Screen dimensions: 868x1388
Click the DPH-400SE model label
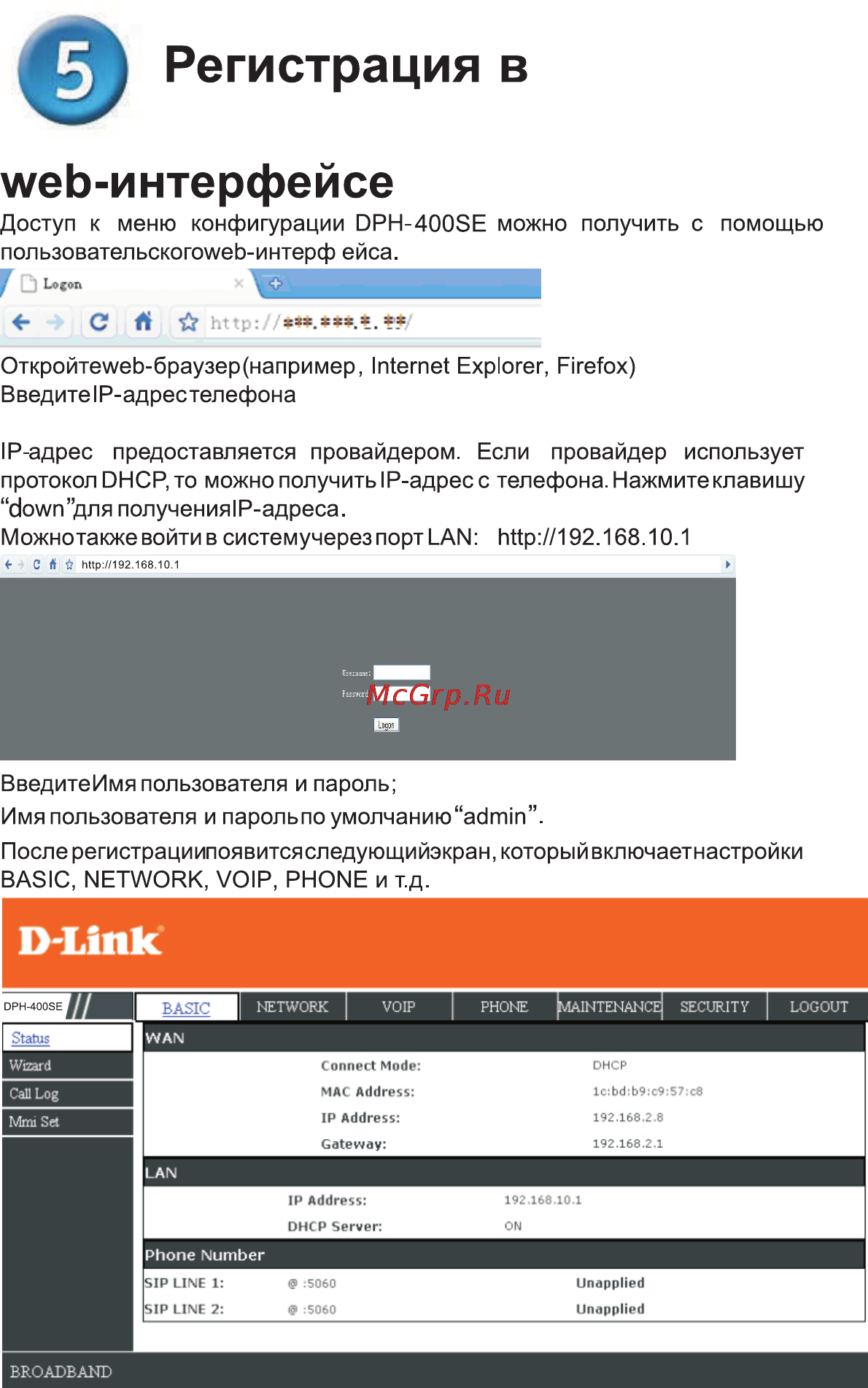click(33, 1006)
